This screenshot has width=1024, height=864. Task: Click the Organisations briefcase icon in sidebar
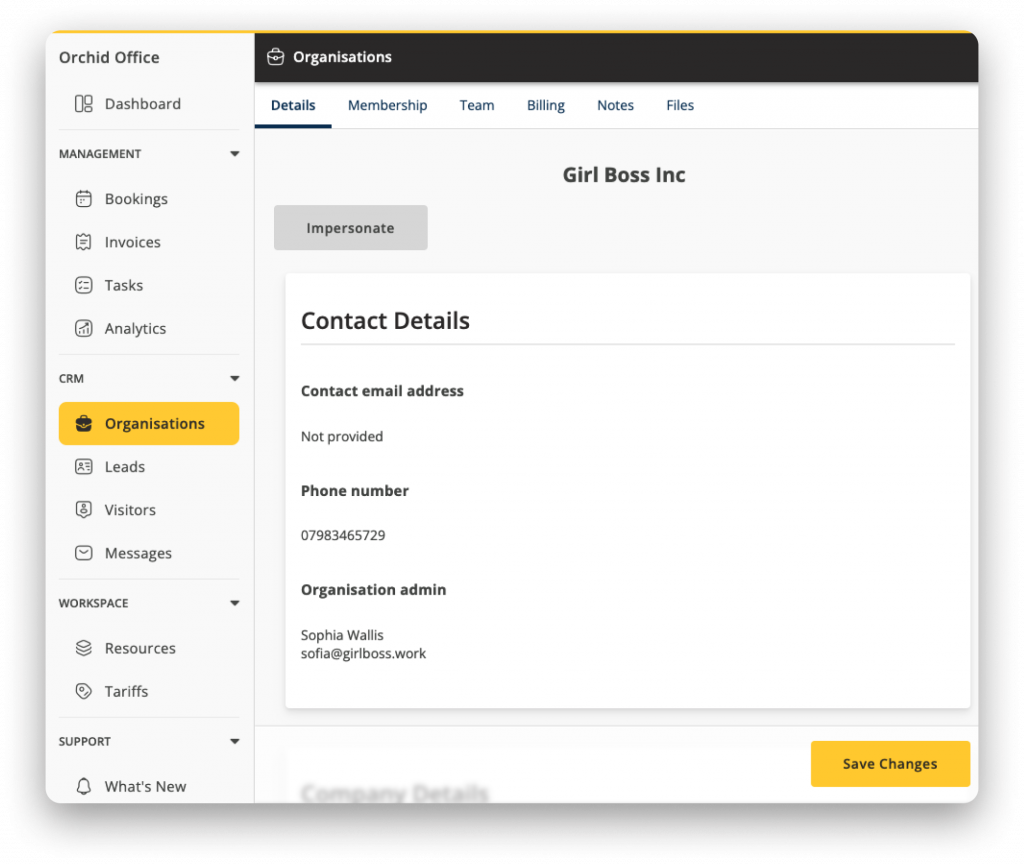pos(84,424)
